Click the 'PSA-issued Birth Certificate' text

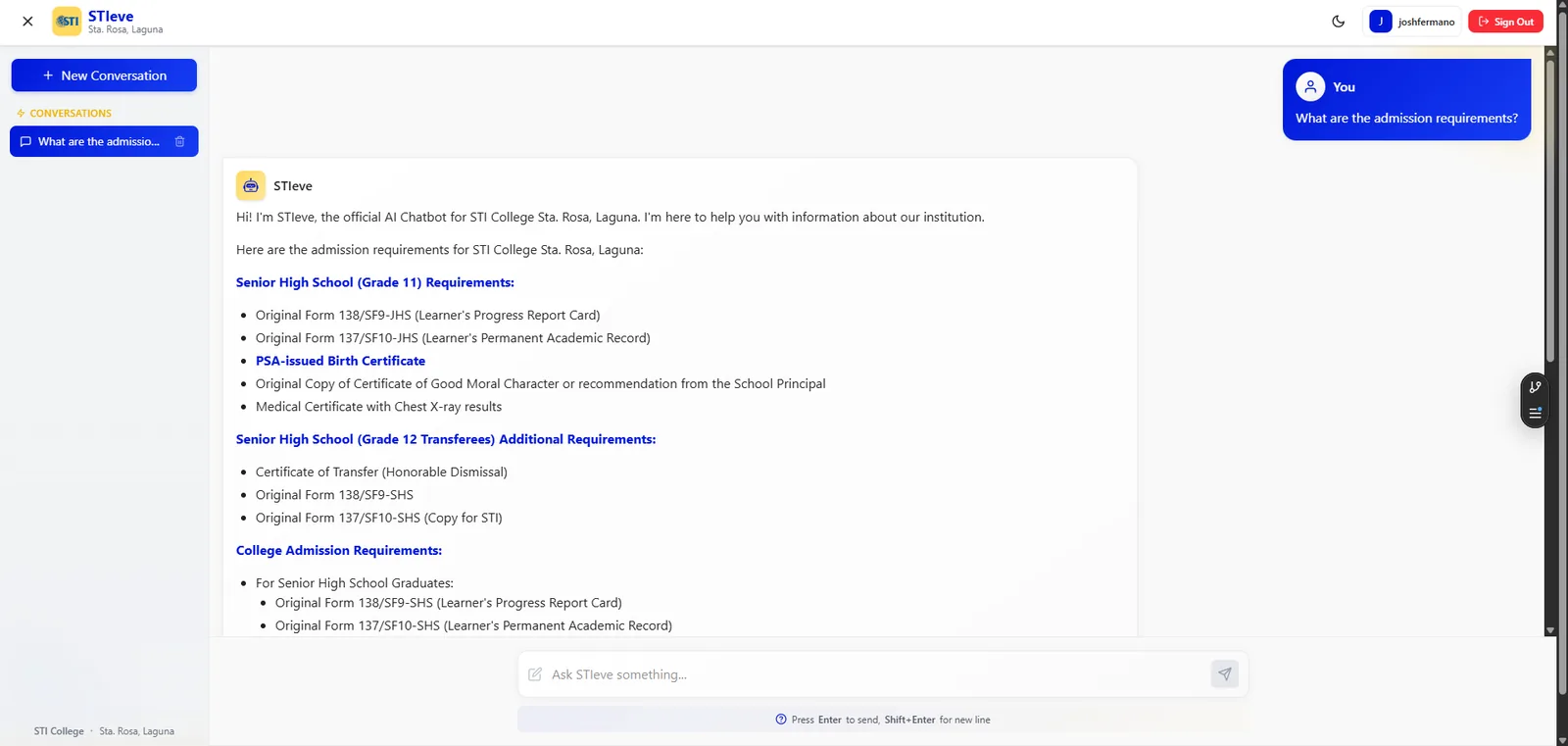340,361
